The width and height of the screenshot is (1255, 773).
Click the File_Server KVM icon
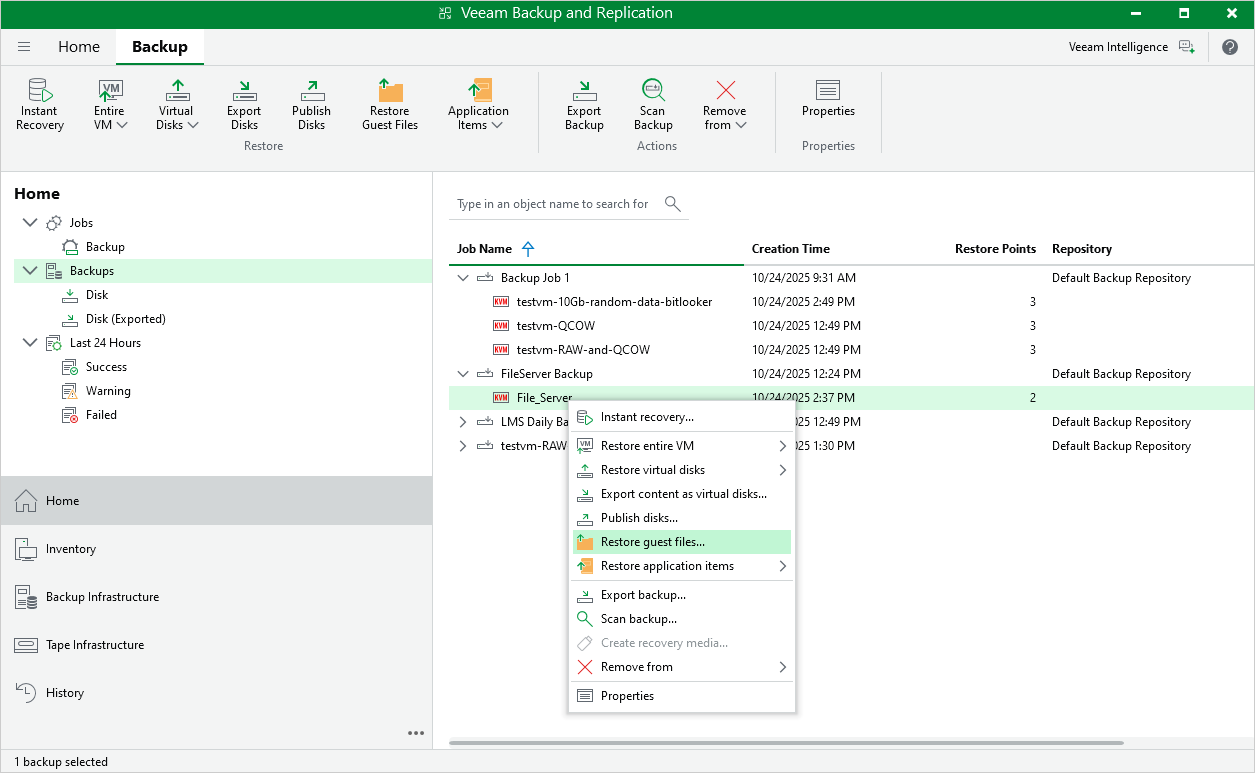(x=501, y=398)
